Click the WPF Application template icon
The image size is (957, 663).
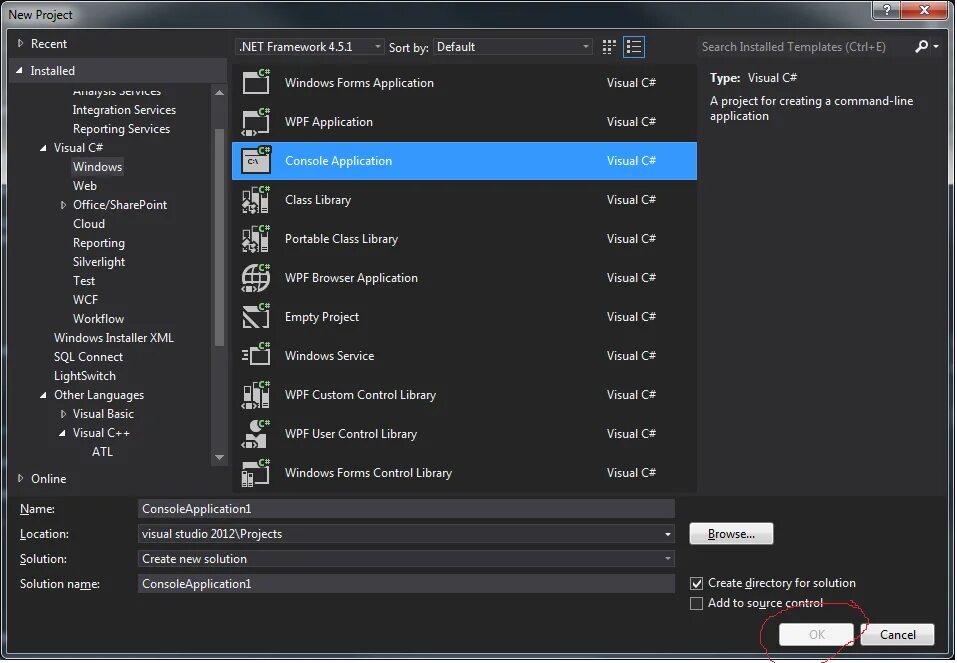256,121
